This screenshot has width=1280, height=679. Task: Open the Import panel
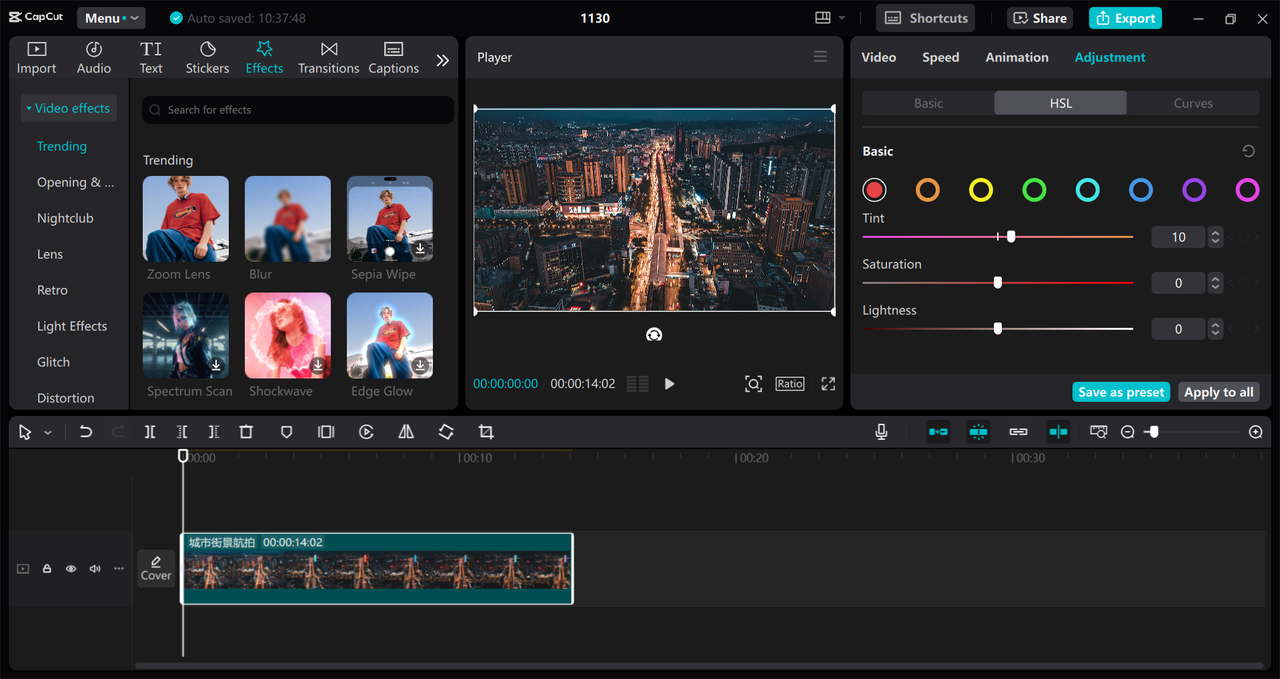[36, 58]
